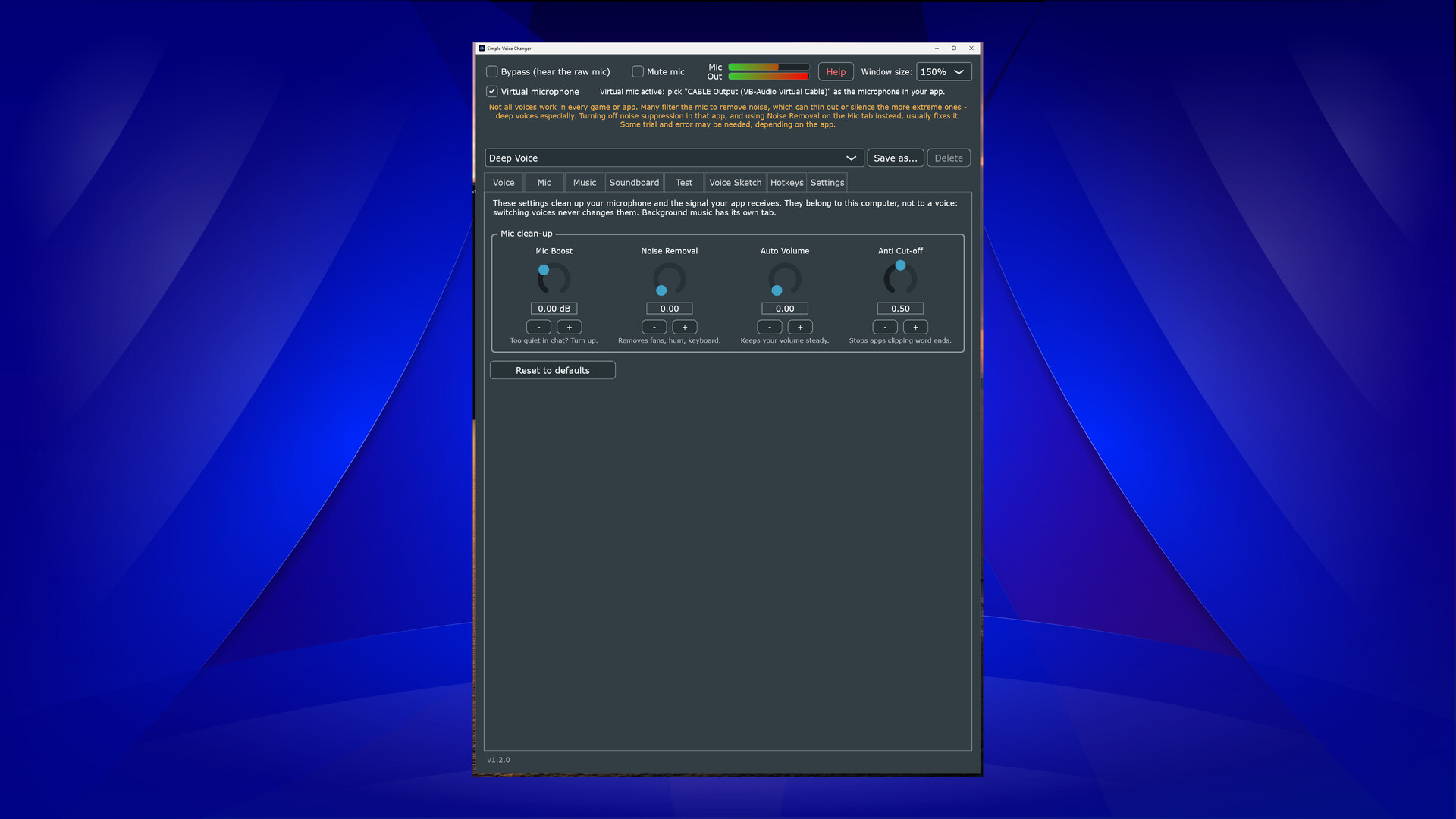
Task: Click the Anti Cut-off 0.50 value field
Action: (x=900, y=309)
